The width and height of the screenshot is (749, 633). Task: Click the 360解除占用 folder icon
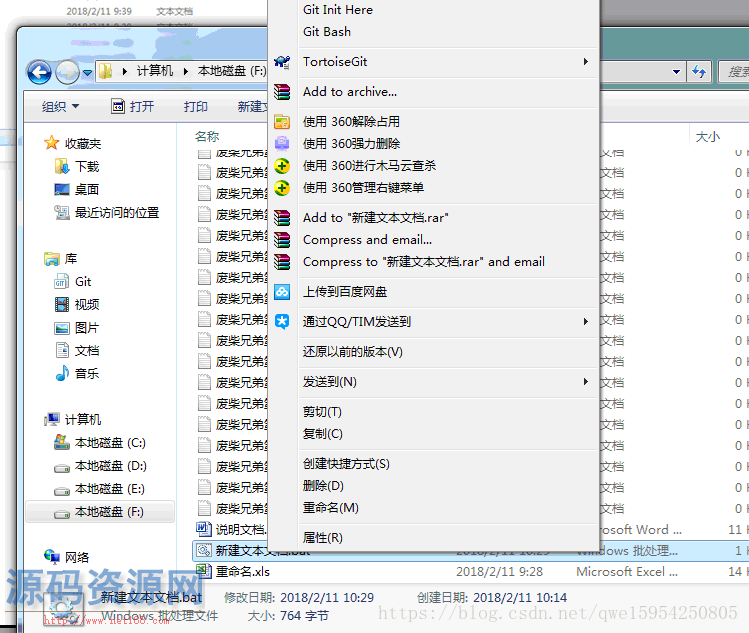(282, 122)
